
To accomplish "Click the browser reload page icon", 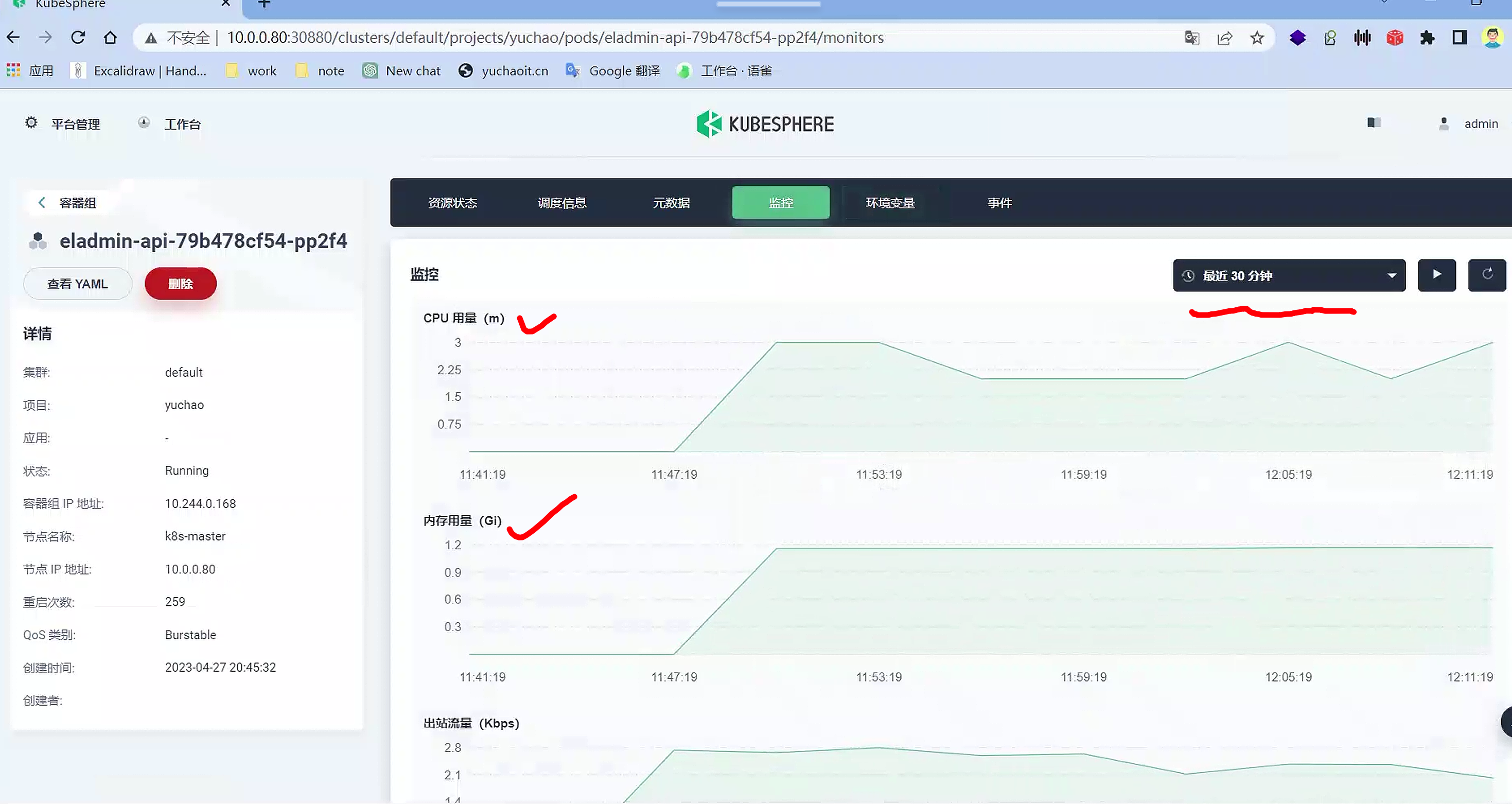I will [x=78, y=38].
